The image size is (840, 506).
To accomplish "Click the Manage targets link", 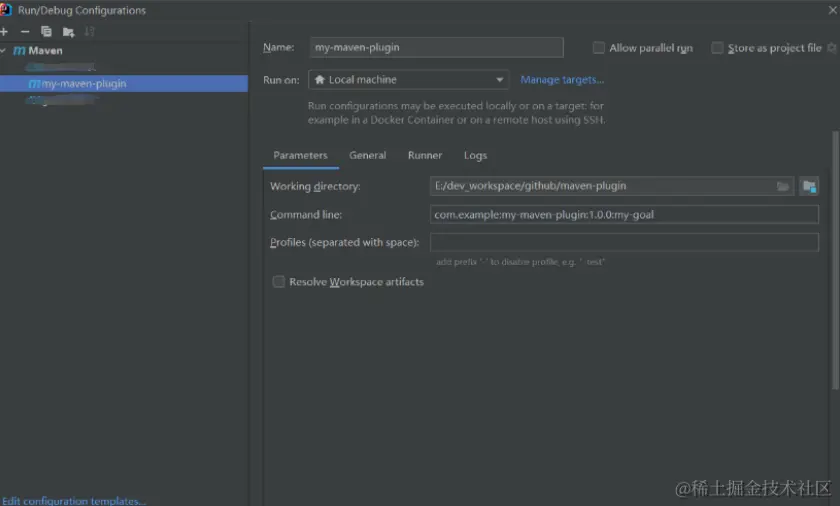I will [562, 80].
